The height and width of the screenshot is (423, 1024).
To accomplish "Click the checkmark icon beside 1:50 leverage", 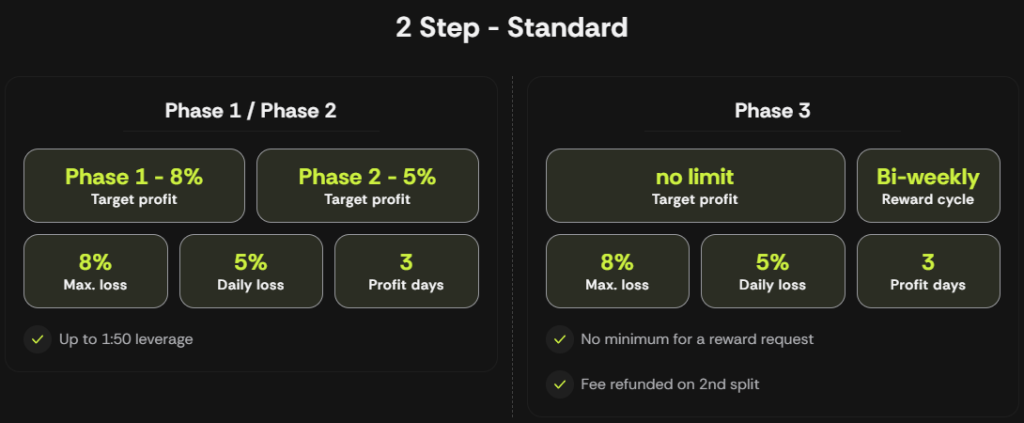I will 37,339.
